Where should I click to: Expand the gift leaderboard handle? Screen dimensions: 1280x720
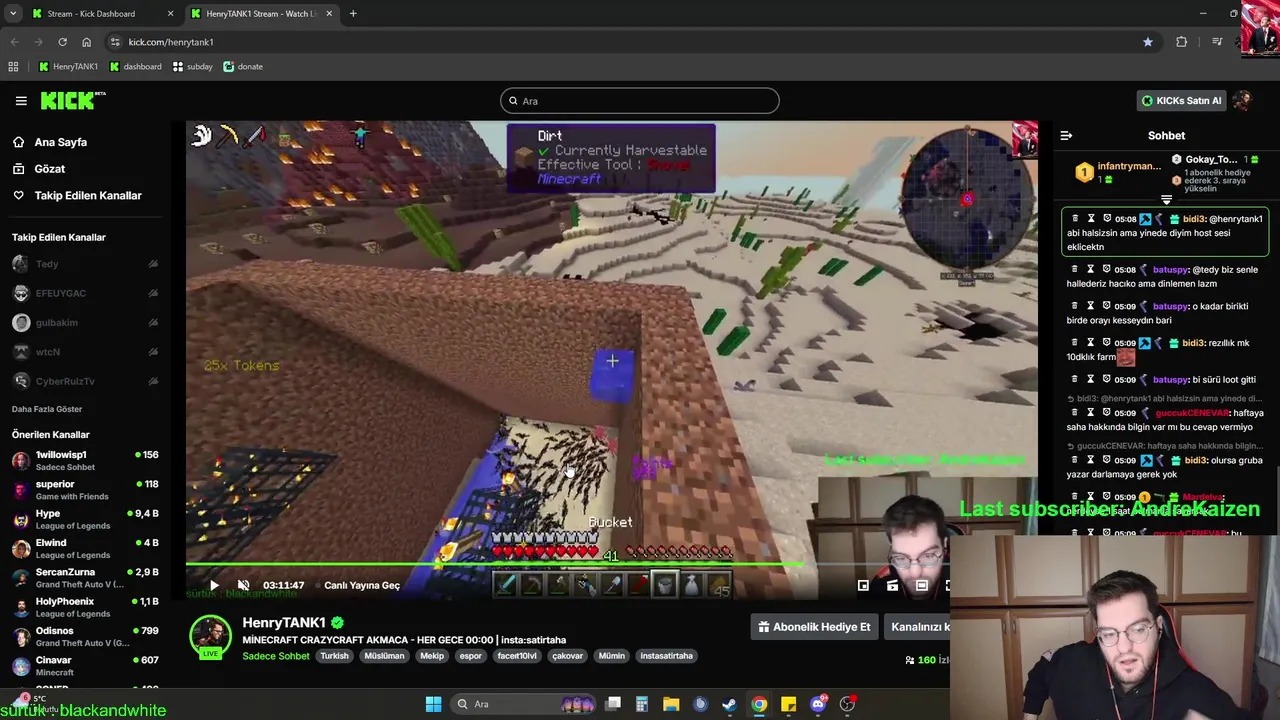pos(1166,200)
